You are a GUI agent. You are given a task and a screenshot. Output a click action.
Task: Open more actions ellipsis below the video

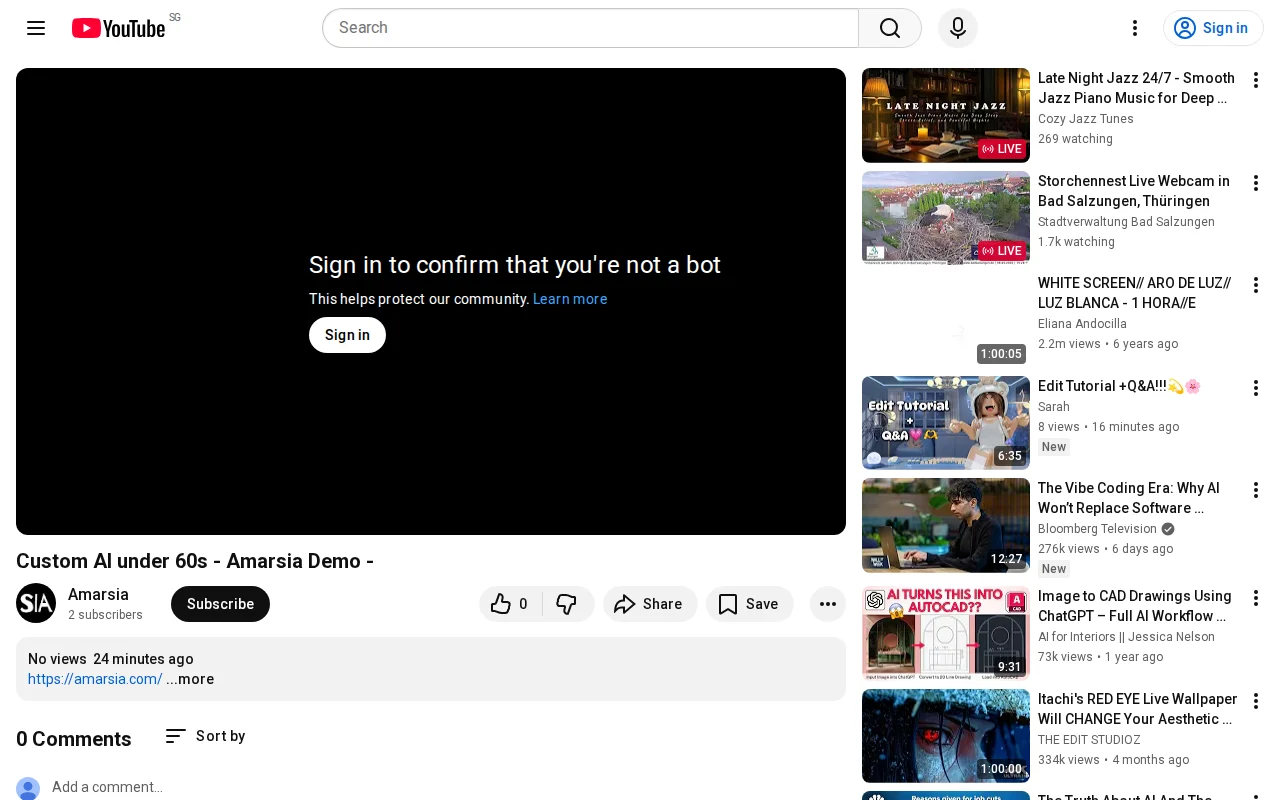point(828,604)
